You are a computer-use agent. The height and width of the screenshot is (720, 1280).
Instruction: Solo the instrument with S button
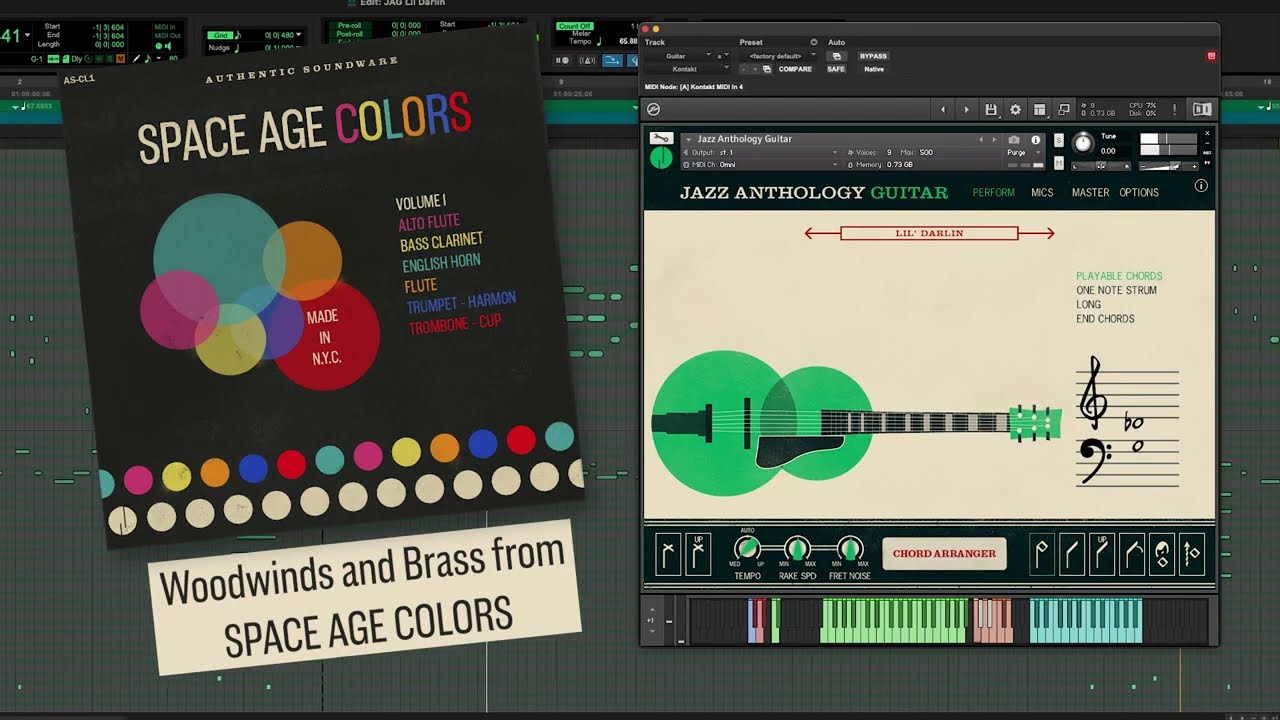tap(1059, 140)
